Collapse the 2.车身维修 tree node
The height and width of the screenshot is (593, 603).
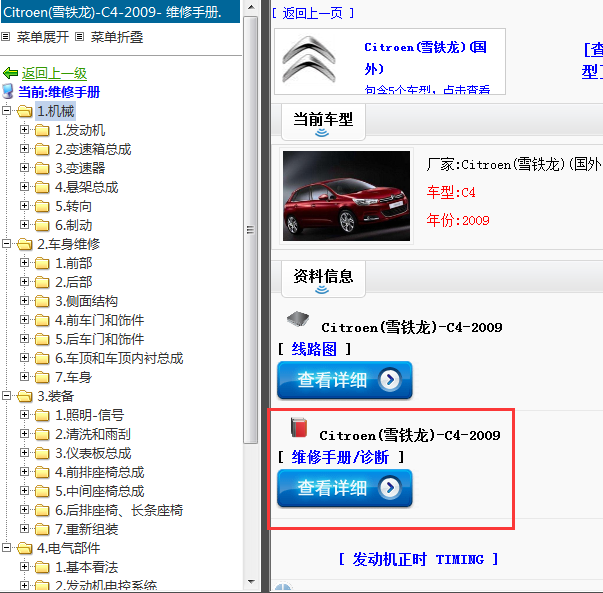point(7,243)
